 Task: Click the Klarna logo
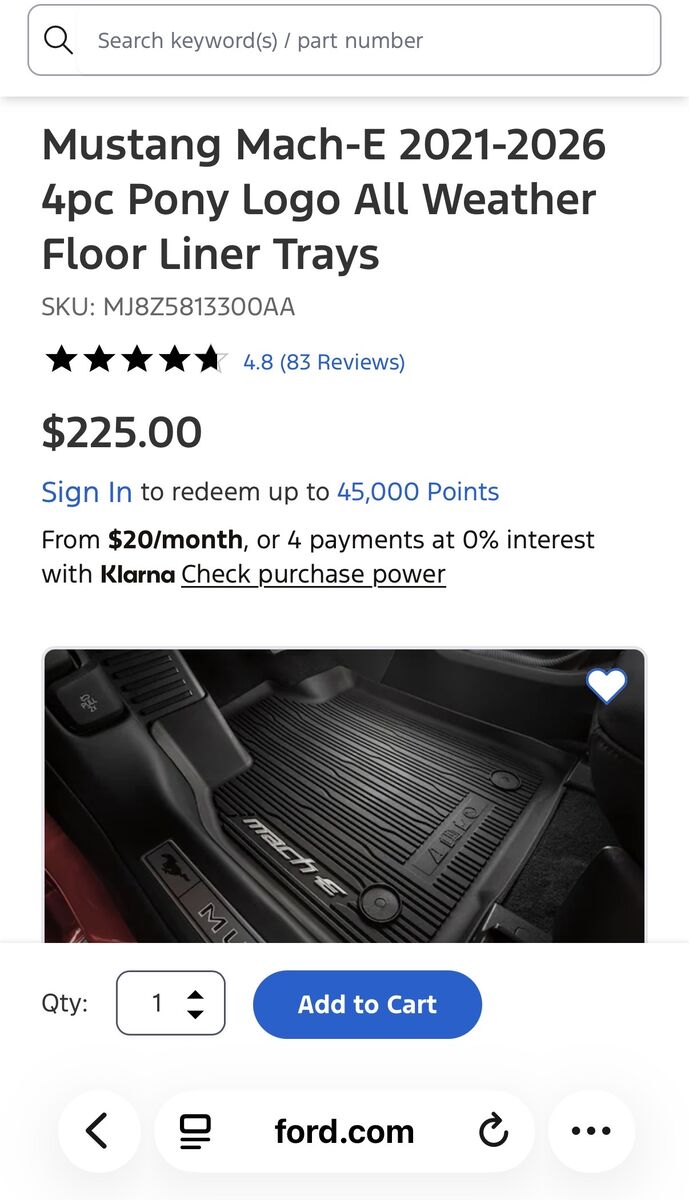point(137,574)
